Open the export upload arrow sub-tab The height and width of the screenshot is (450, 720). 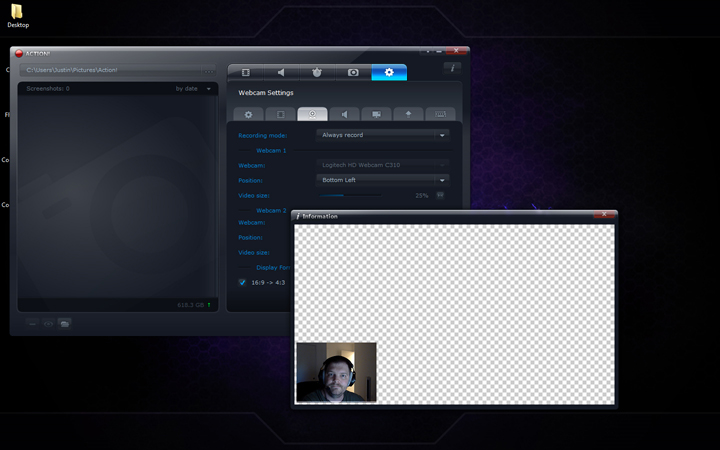coord(408,114)
